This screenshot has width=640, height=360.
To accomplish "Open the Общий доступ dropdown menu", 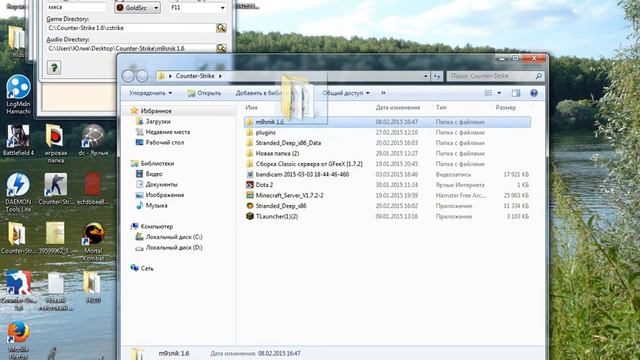I will [x=346, y=93].
